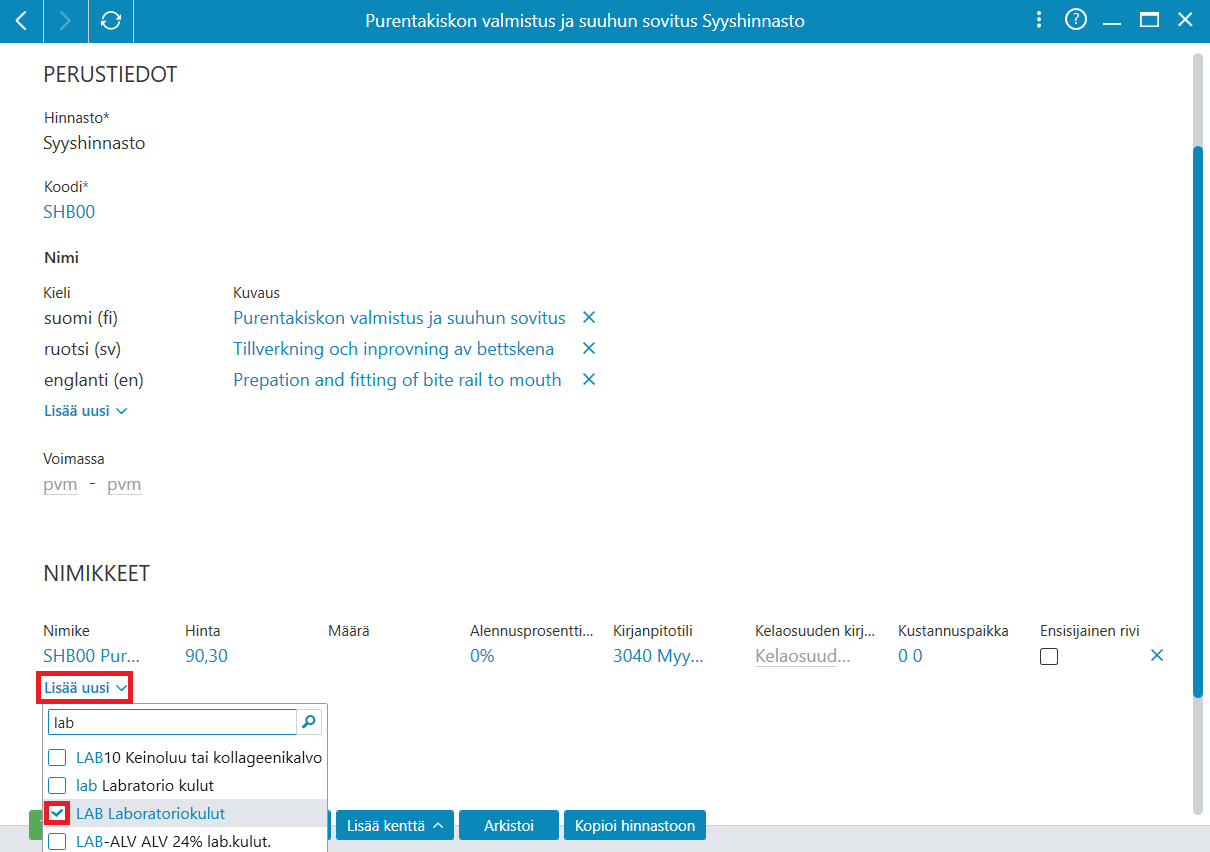Click the ruotsi (sv) language label
The image size is (1210, 852).
82,349
